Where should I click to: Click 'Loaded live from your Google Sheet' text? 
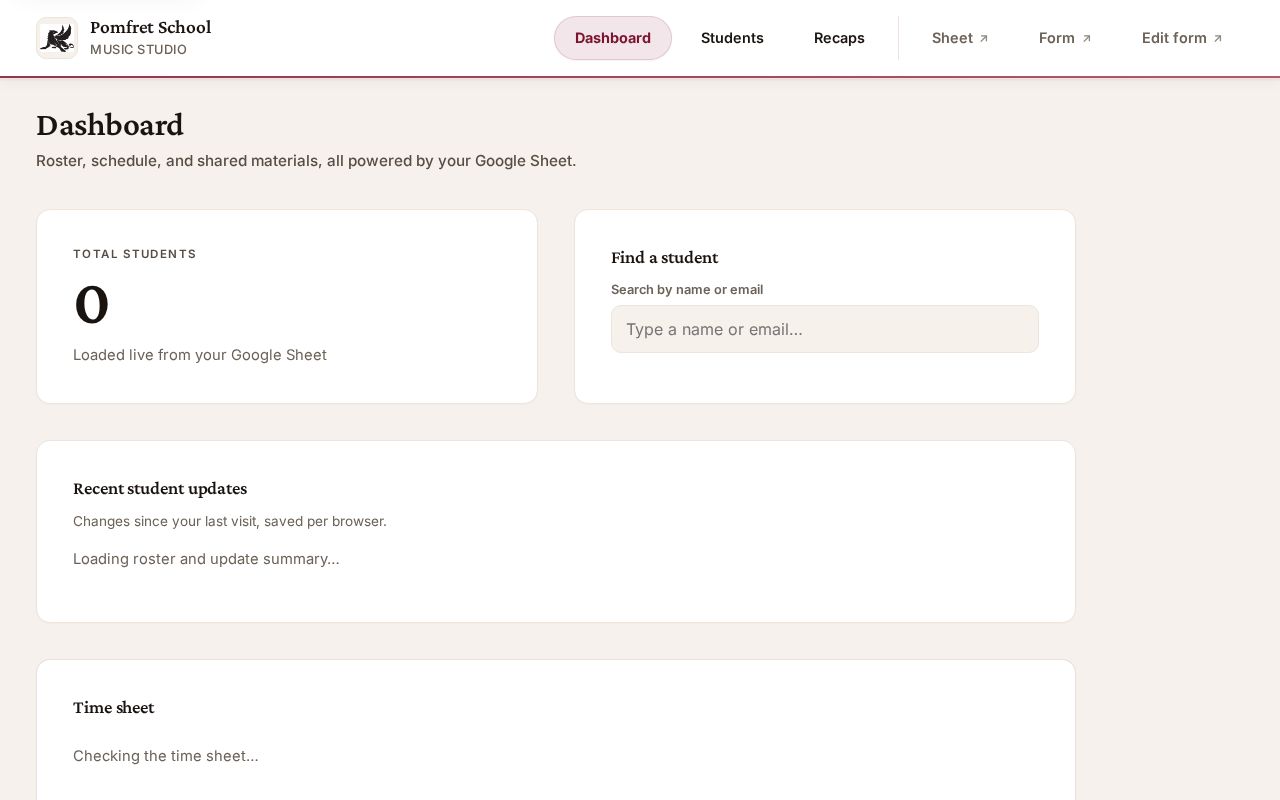pyautogui.click(x=200, y=355)
